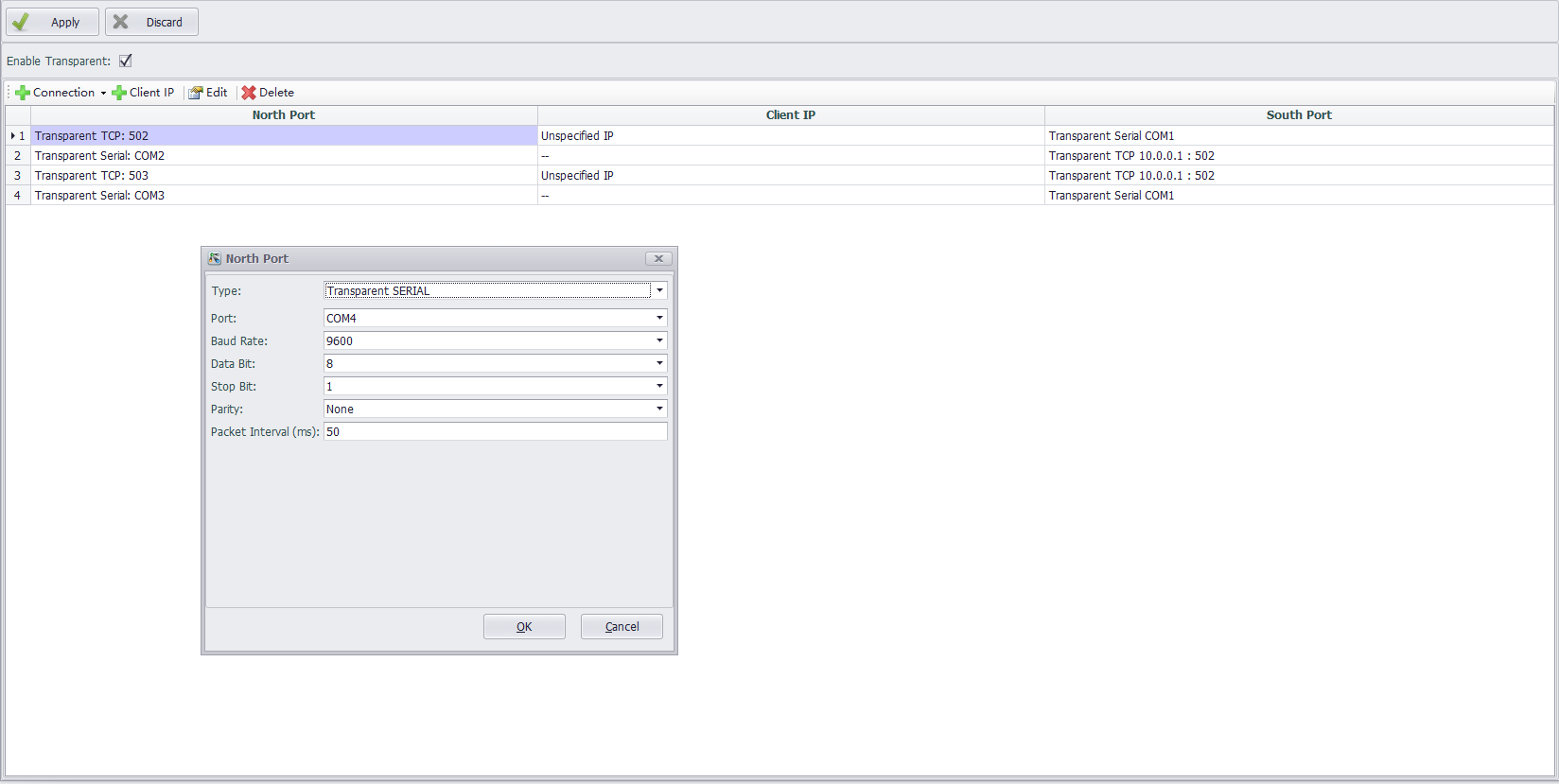Close the North Port dialog
The width and height of the screenshot is (1559, 784).
pyautogui.click(x=658, y=259)
